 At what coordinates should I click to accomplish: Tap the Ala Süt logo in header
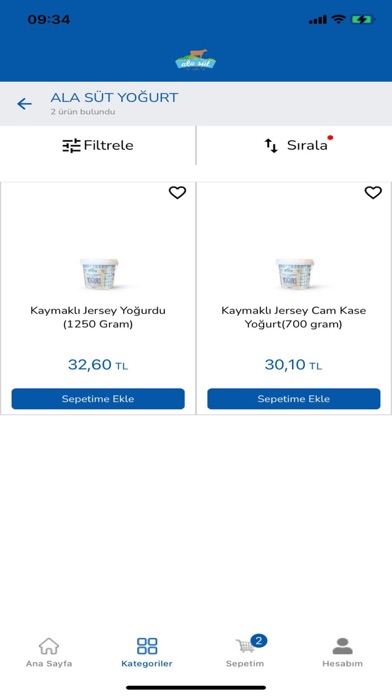(x=195, y=60)
